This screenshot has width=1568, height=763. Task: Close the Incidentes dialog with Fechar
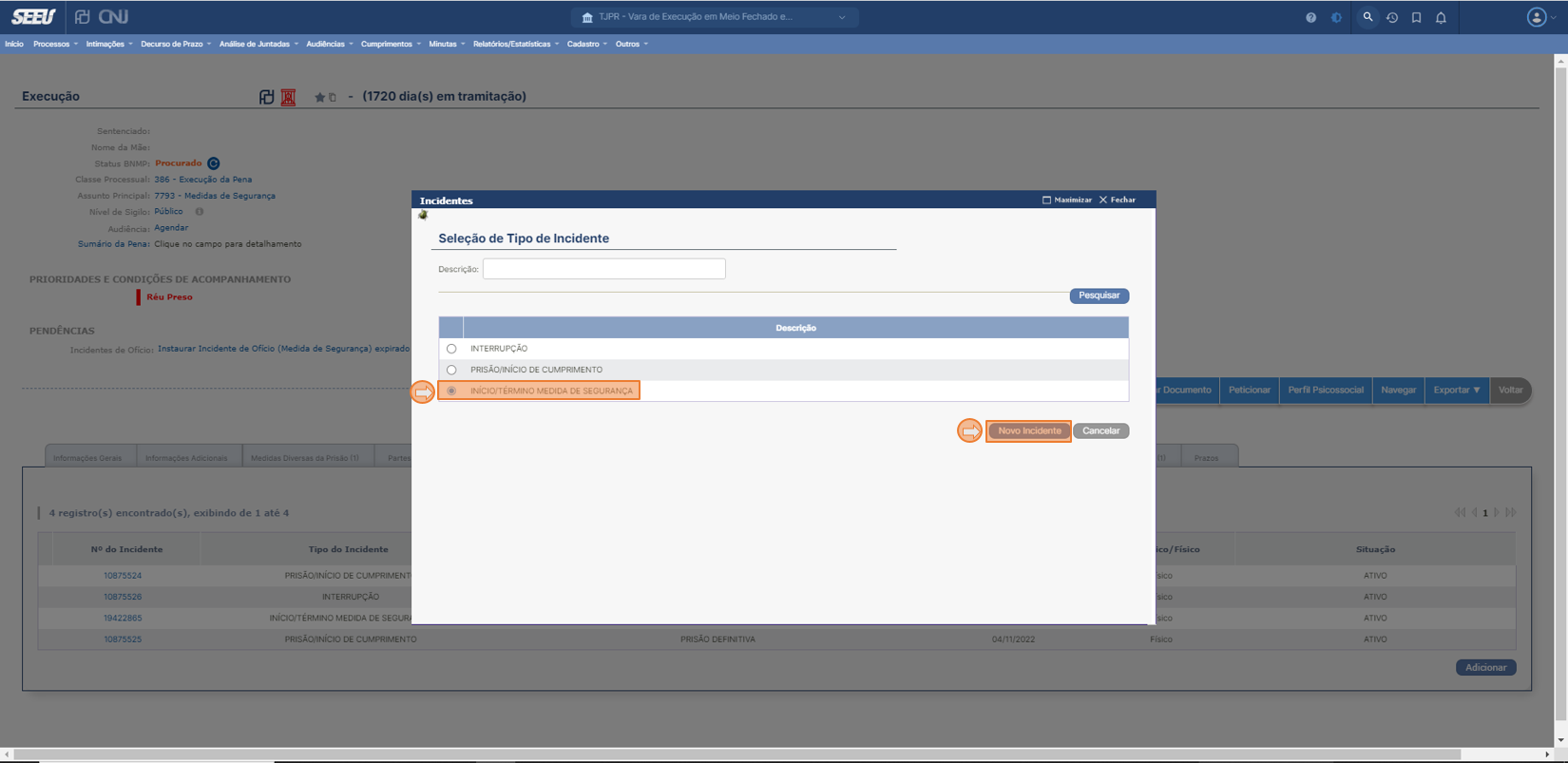click(x=1118, y=200)
